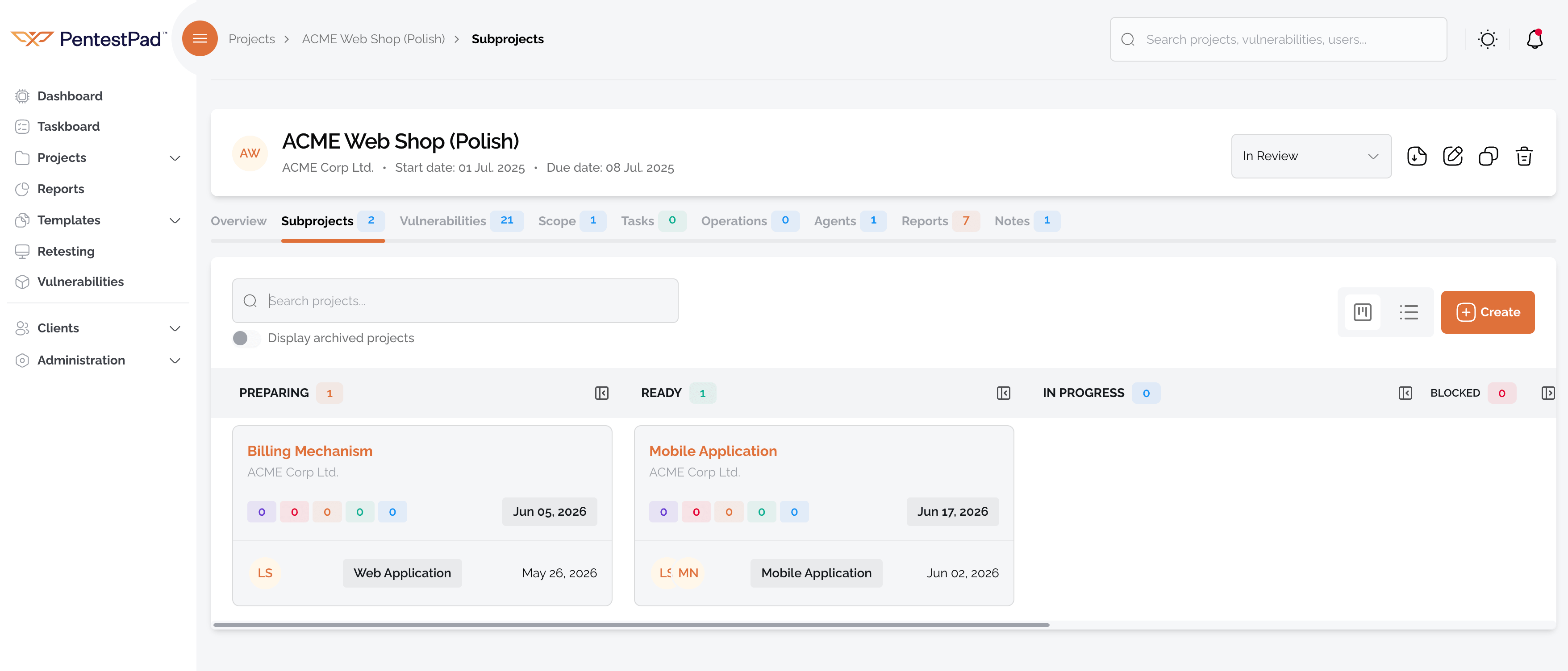Click in the global search field
Viewport: 1568px width, 671px height.
(x=1278, y=40)
